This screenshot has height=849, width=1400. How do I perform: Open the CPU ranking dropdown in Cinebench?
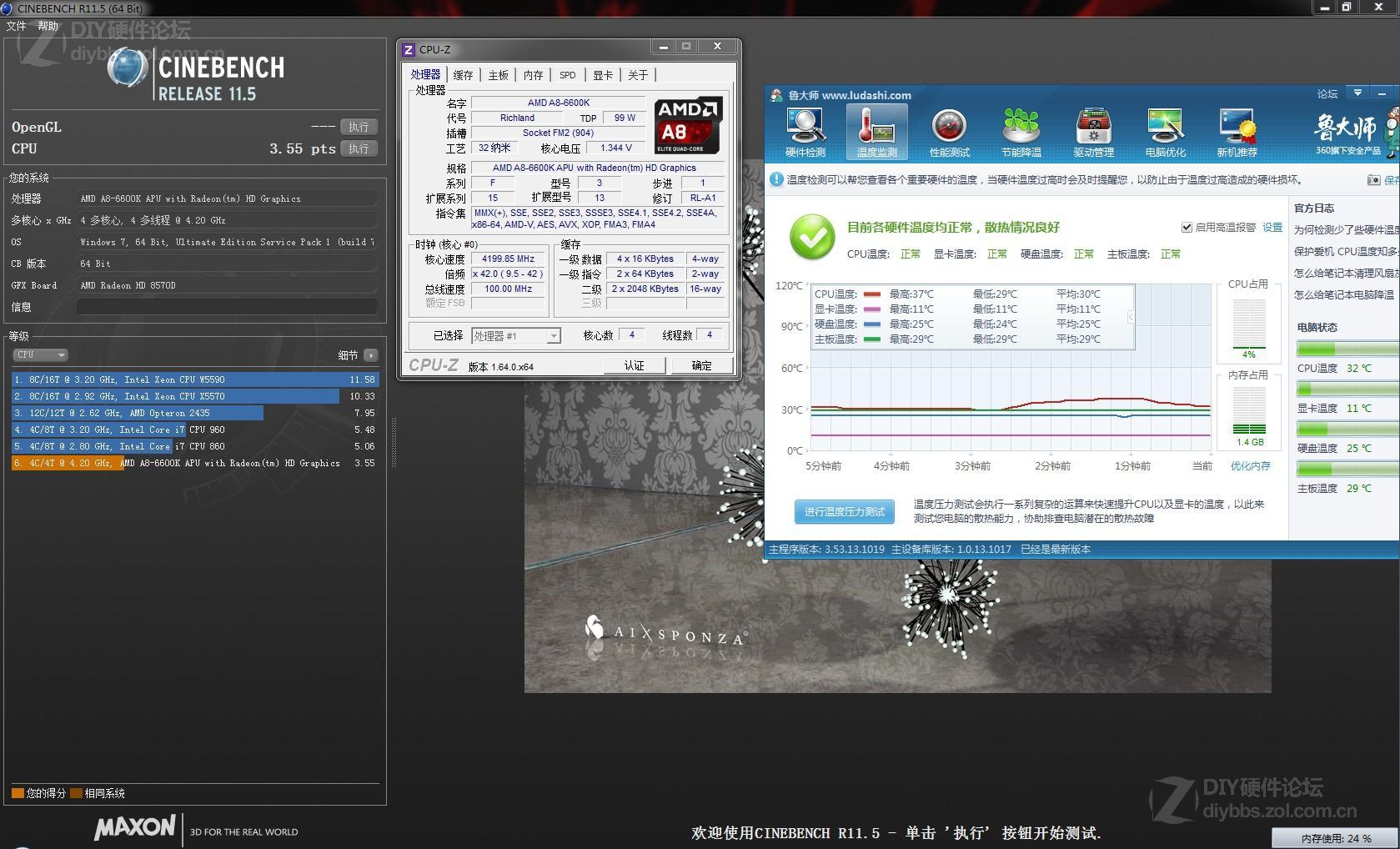pos(39,354)
